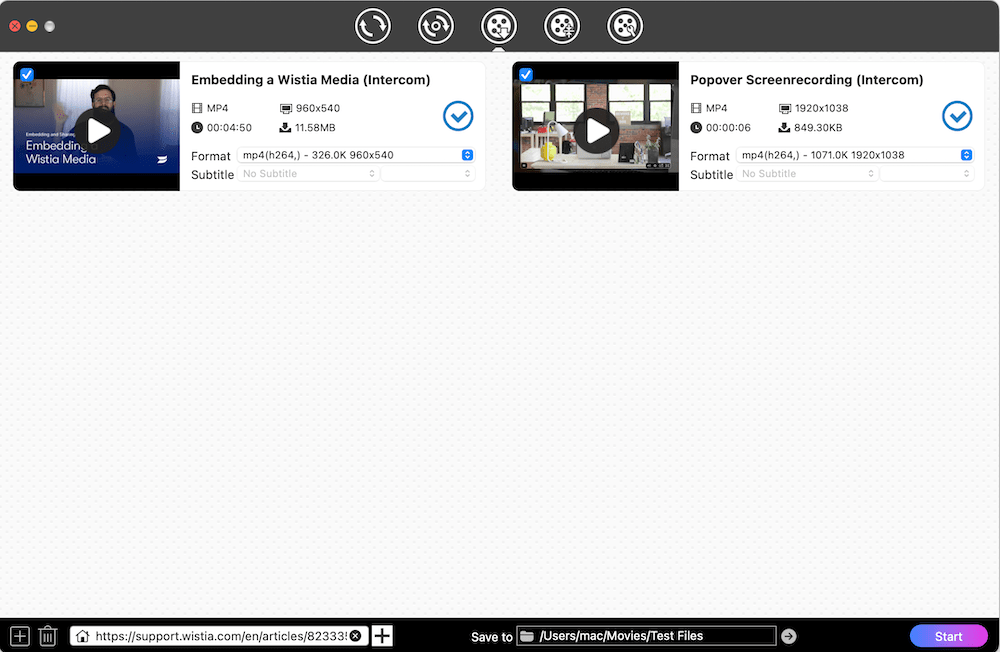The height and width of the screenshot is (652, 1000).
Task: Select title Embedding a Wistia Media (Intercom)
Action: pyautogui.click(x=311, y=80)
